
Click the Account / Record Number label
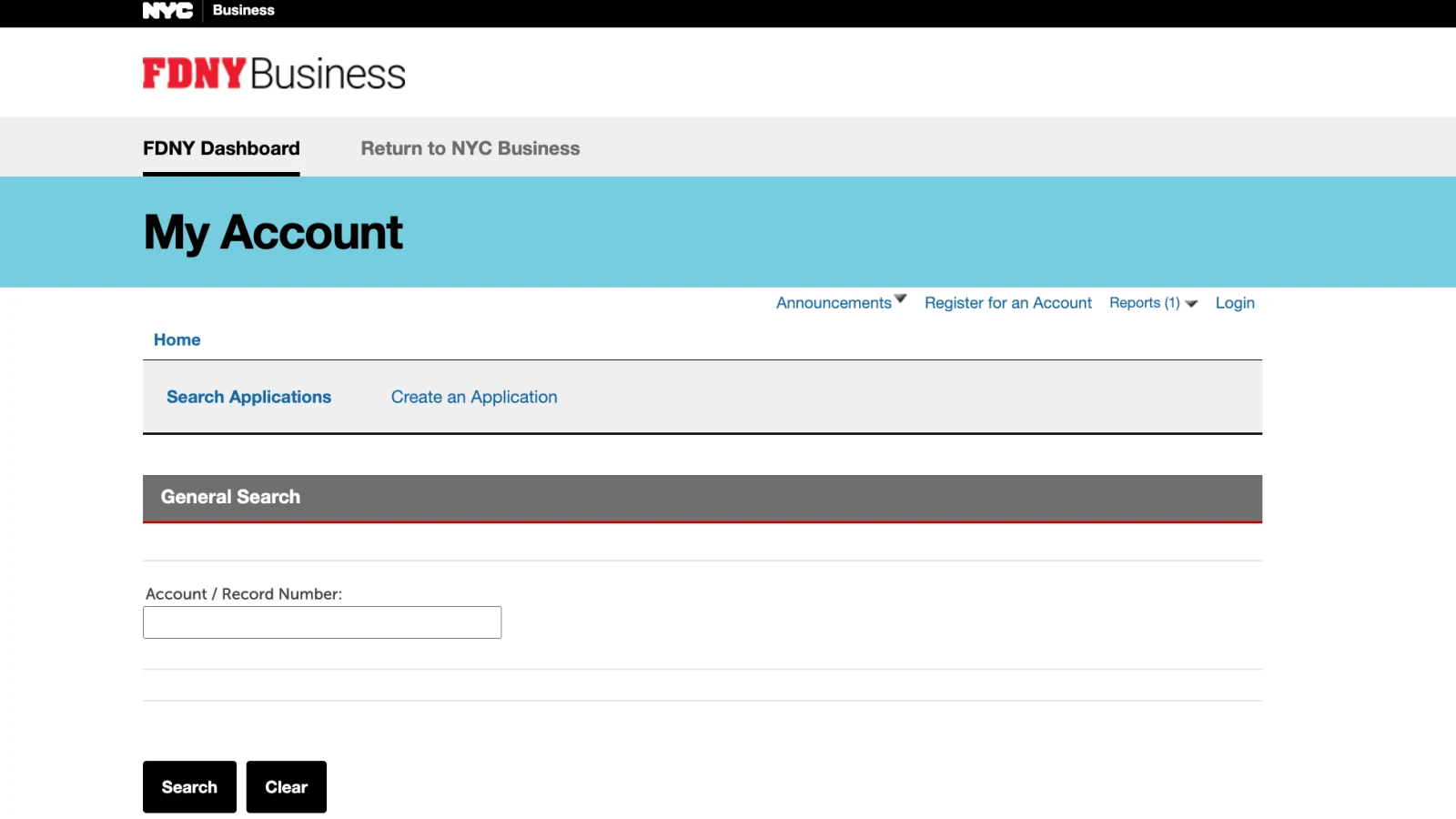tap(244, 594)
